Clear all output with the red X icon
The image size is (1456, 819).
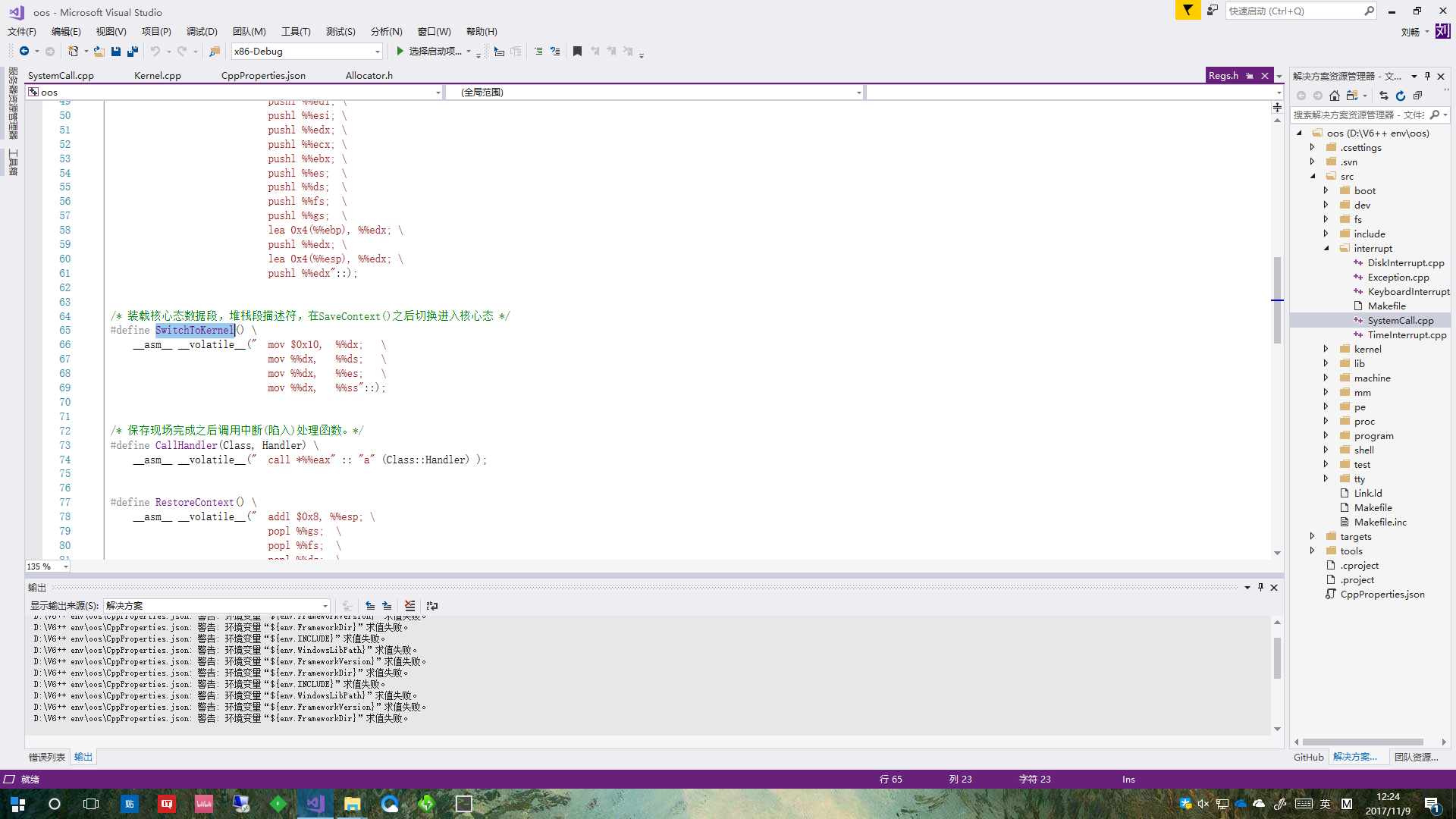coord(409,606)
